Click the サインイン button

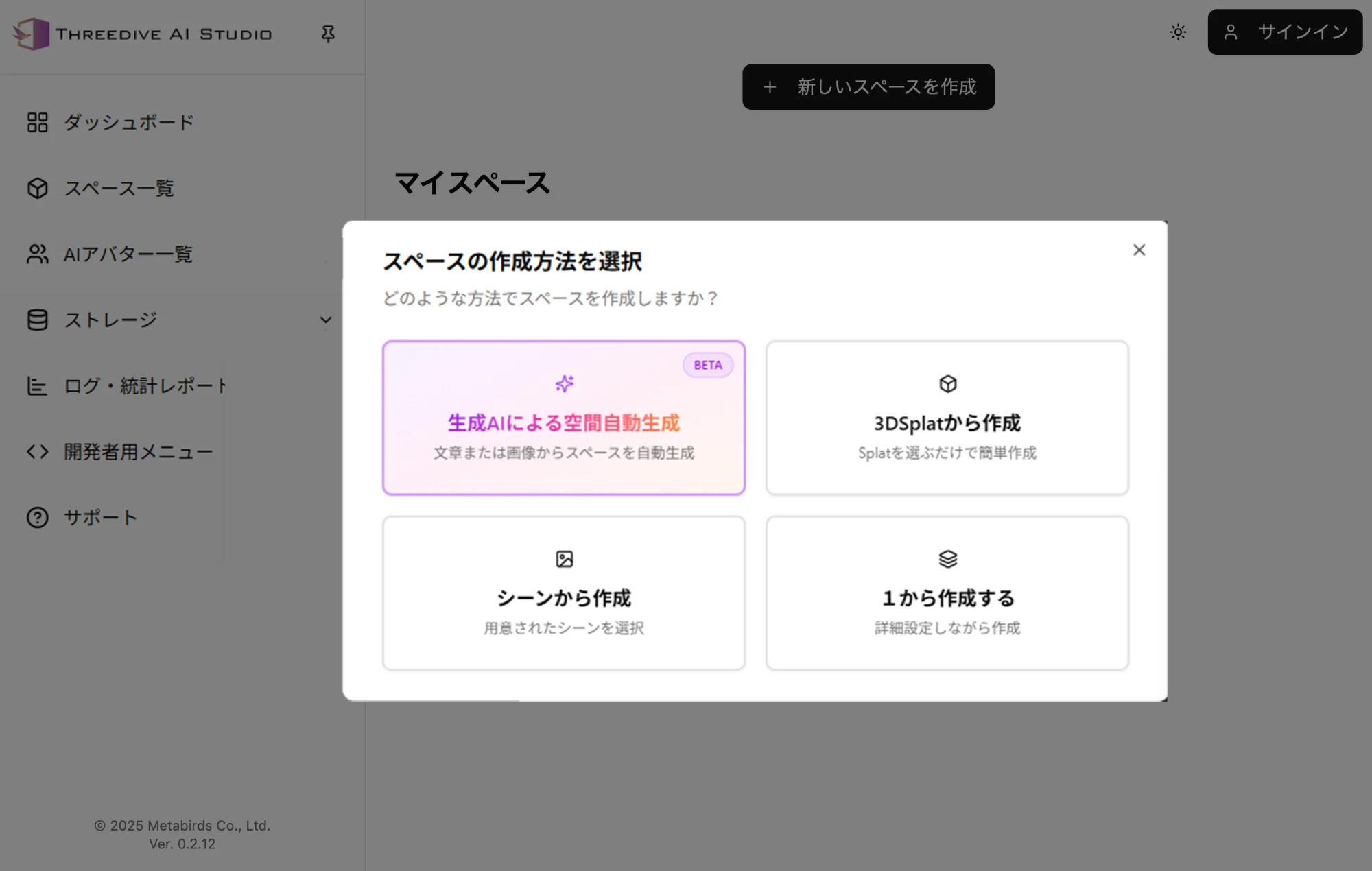[x=1285, y=32]
